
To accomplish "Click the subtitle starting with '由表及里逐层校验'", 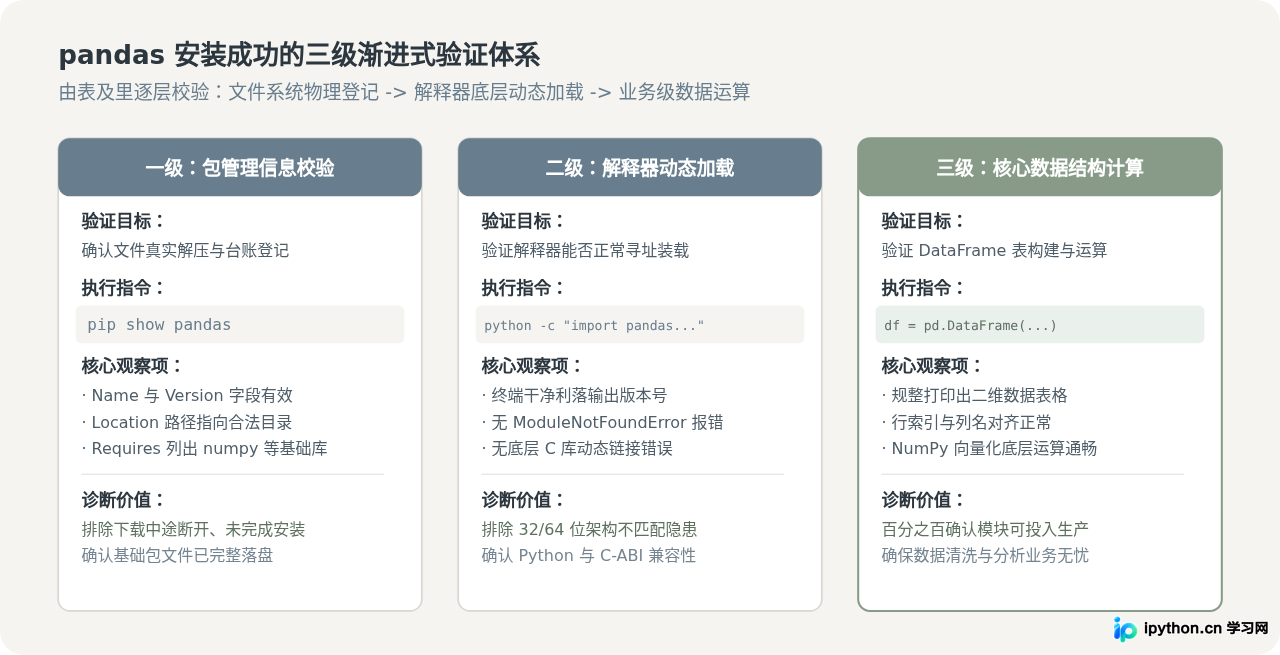I will (x=404, y=92).
